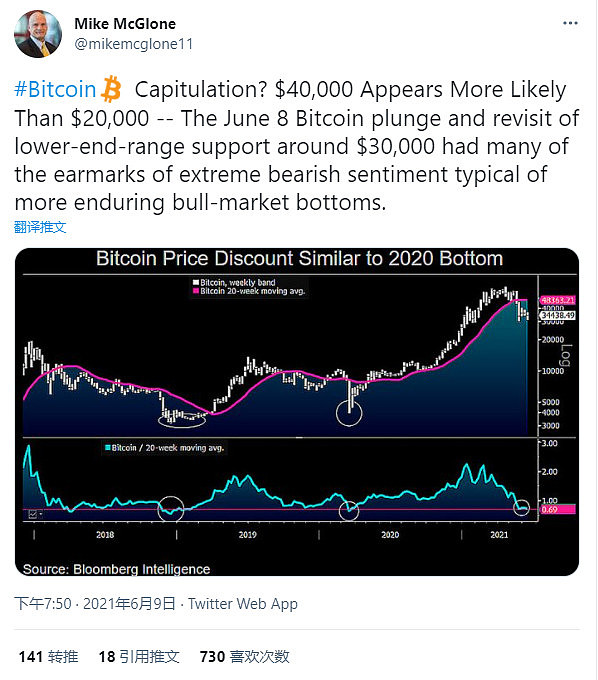Click magenta legend square for 20-week moving avg
This screenshot has height=680, width=598.
point(196,291)
